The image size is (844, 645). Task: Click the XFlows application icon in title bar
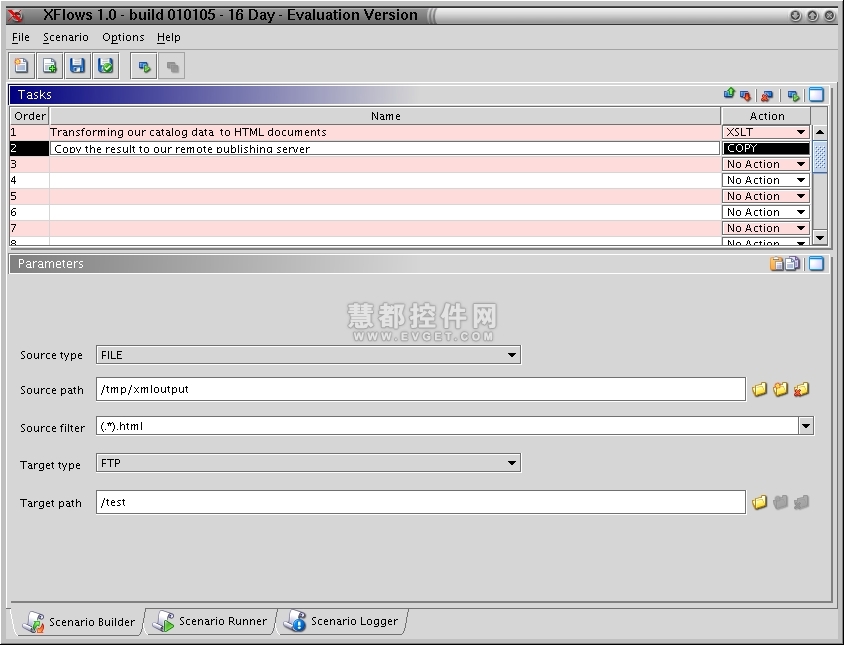point(16,16)
